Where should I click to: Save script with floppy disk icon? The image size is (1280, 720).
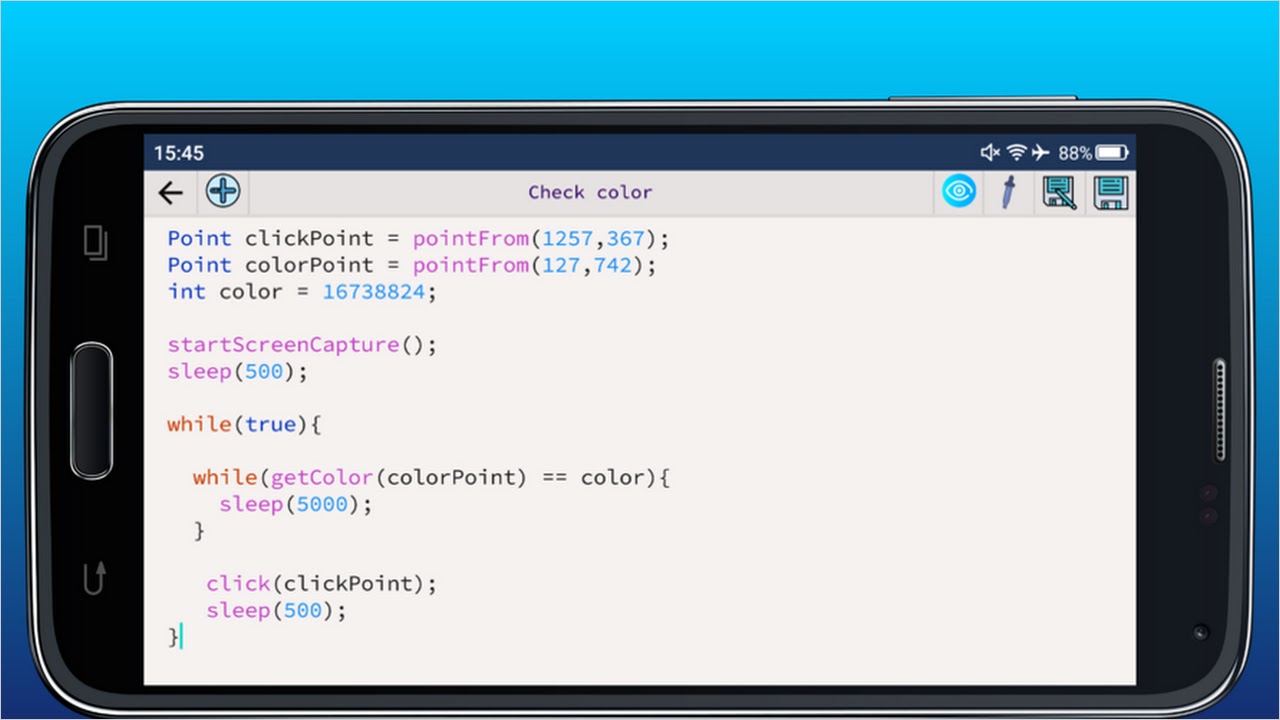(x=1110, y=192)
